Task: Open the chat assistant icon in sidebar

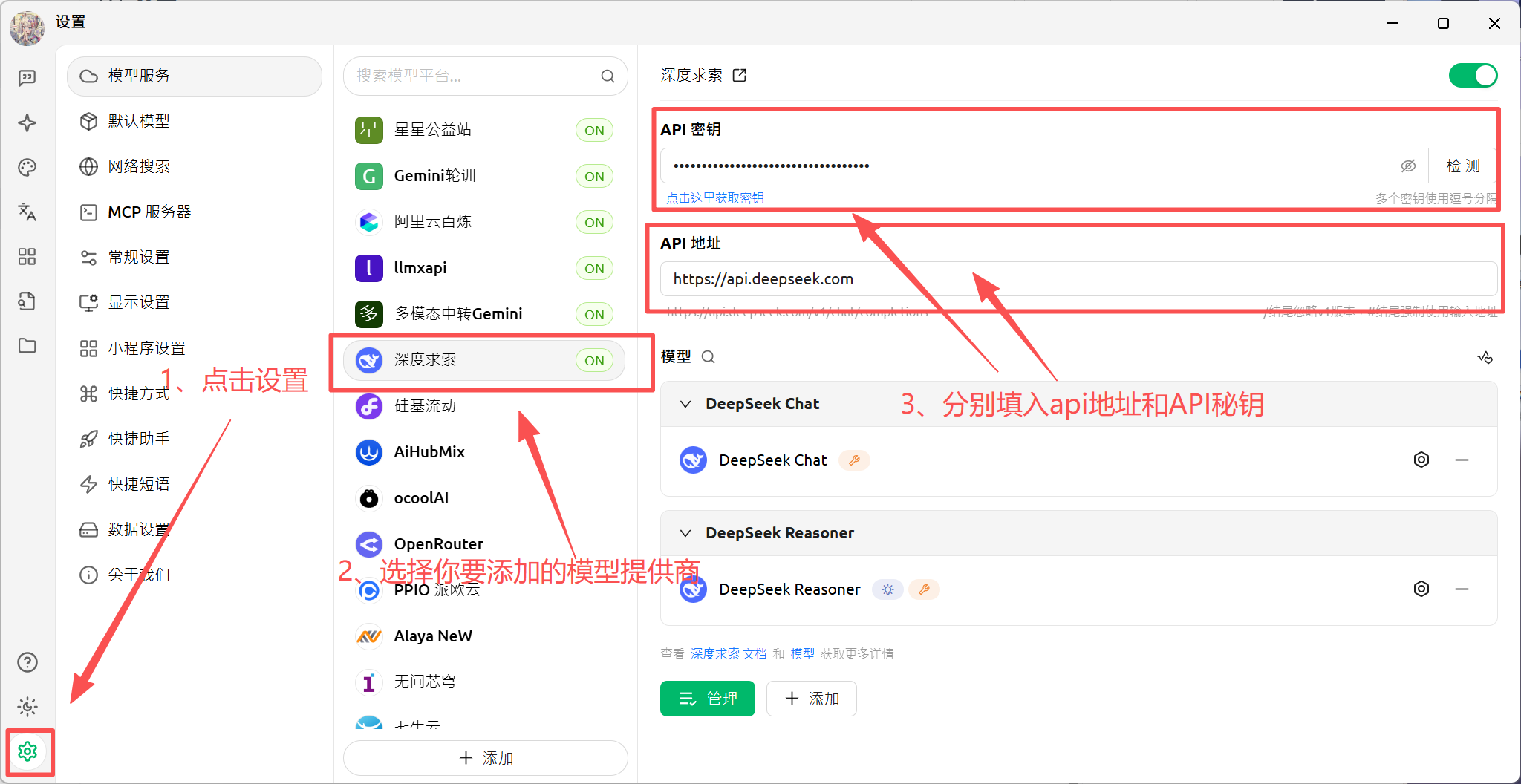Action: click(x=27, y=78)
